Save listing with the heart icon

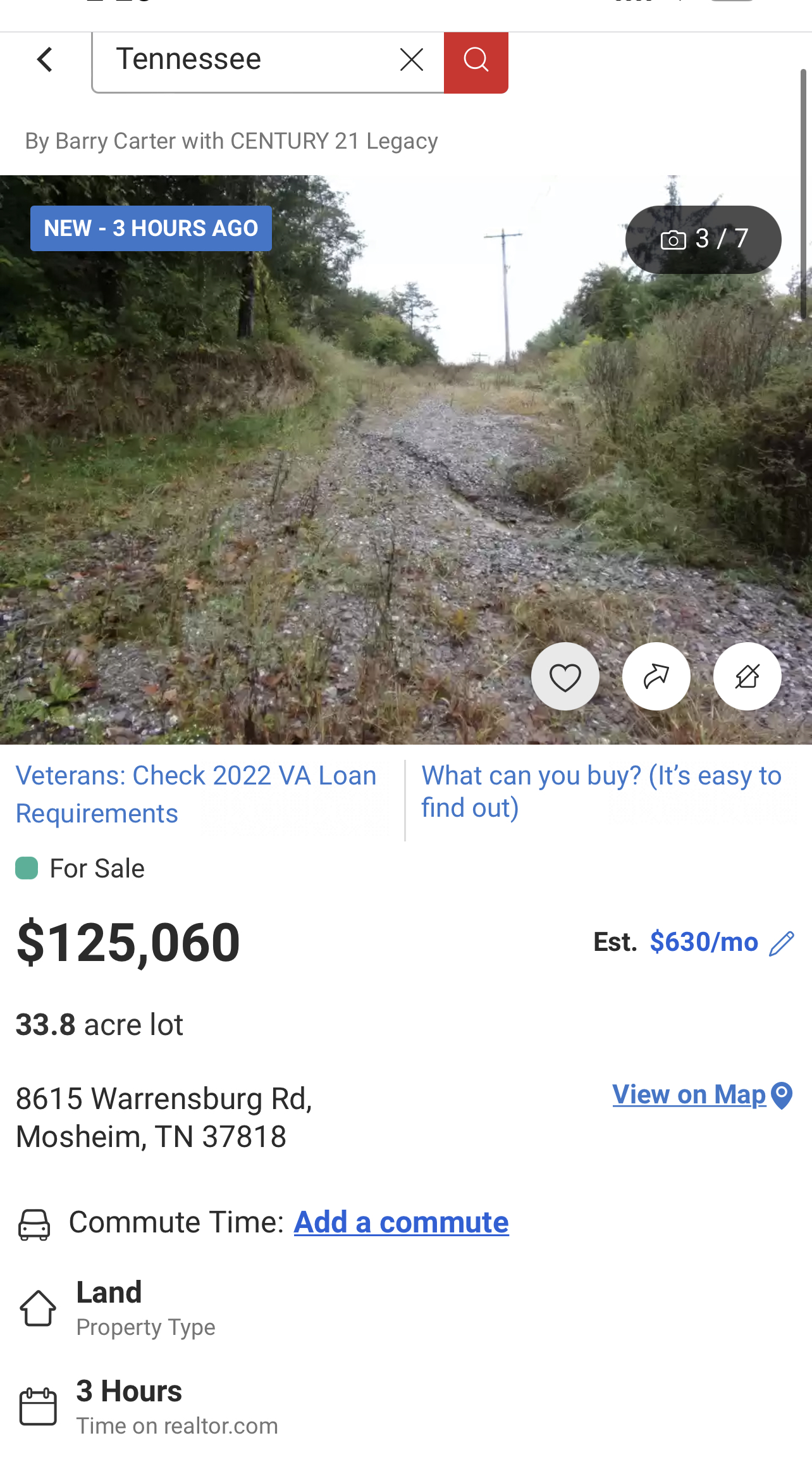(565, 677)
